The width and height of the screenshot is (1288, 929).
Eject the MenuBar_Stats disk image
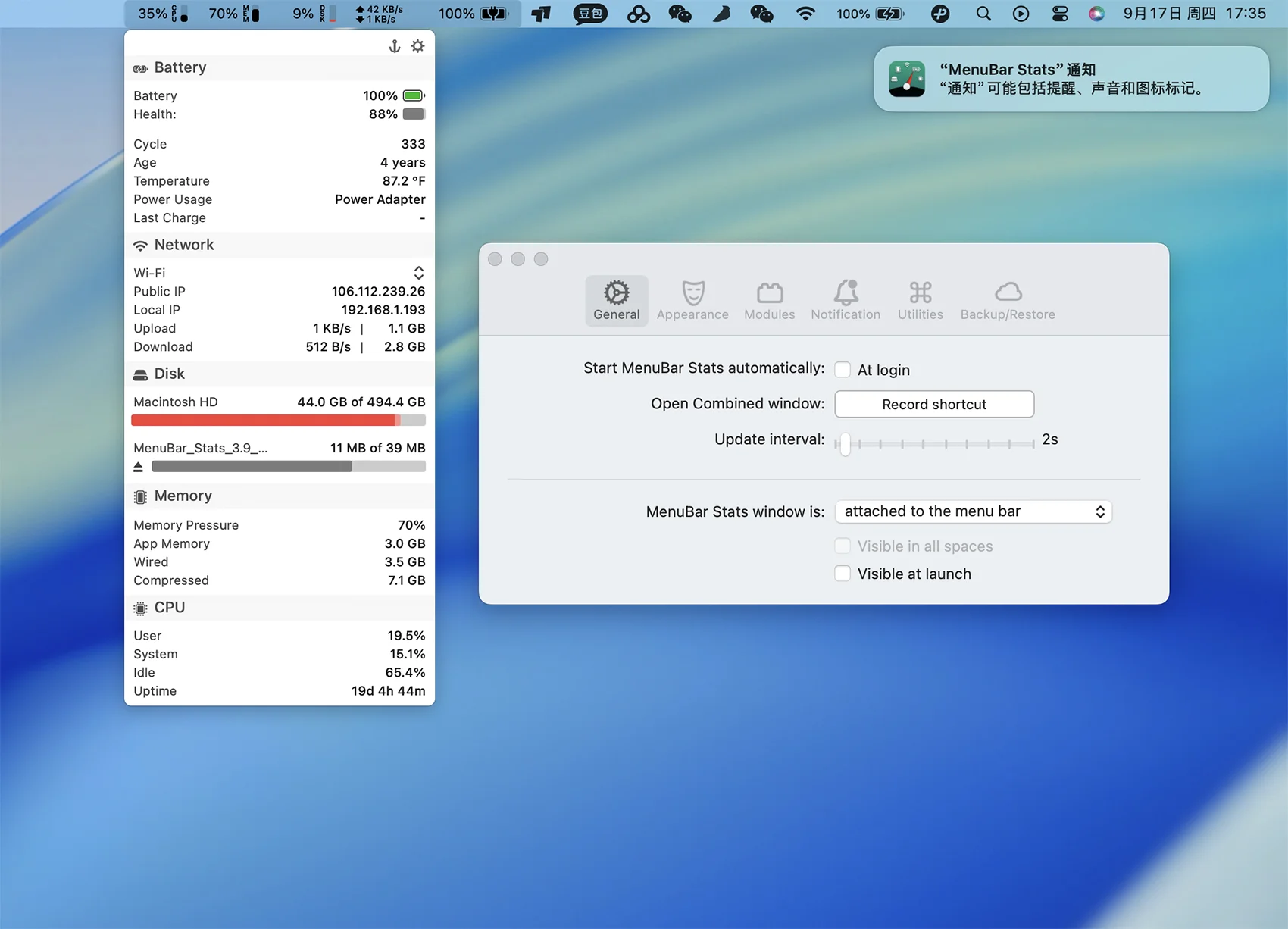click(x=138, y=467)
